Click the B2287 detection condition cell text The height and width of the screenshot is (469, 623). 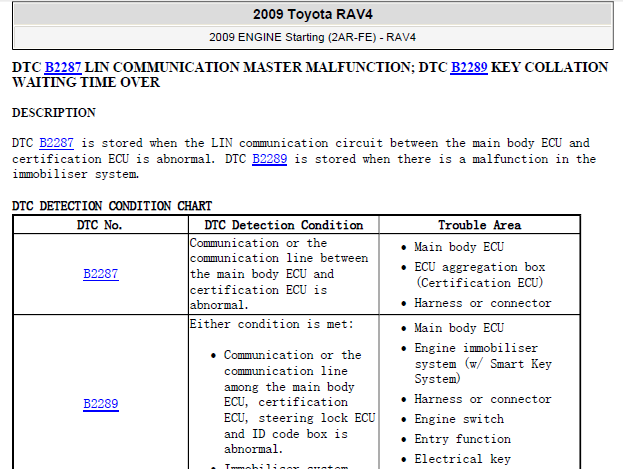pos(279,274)
